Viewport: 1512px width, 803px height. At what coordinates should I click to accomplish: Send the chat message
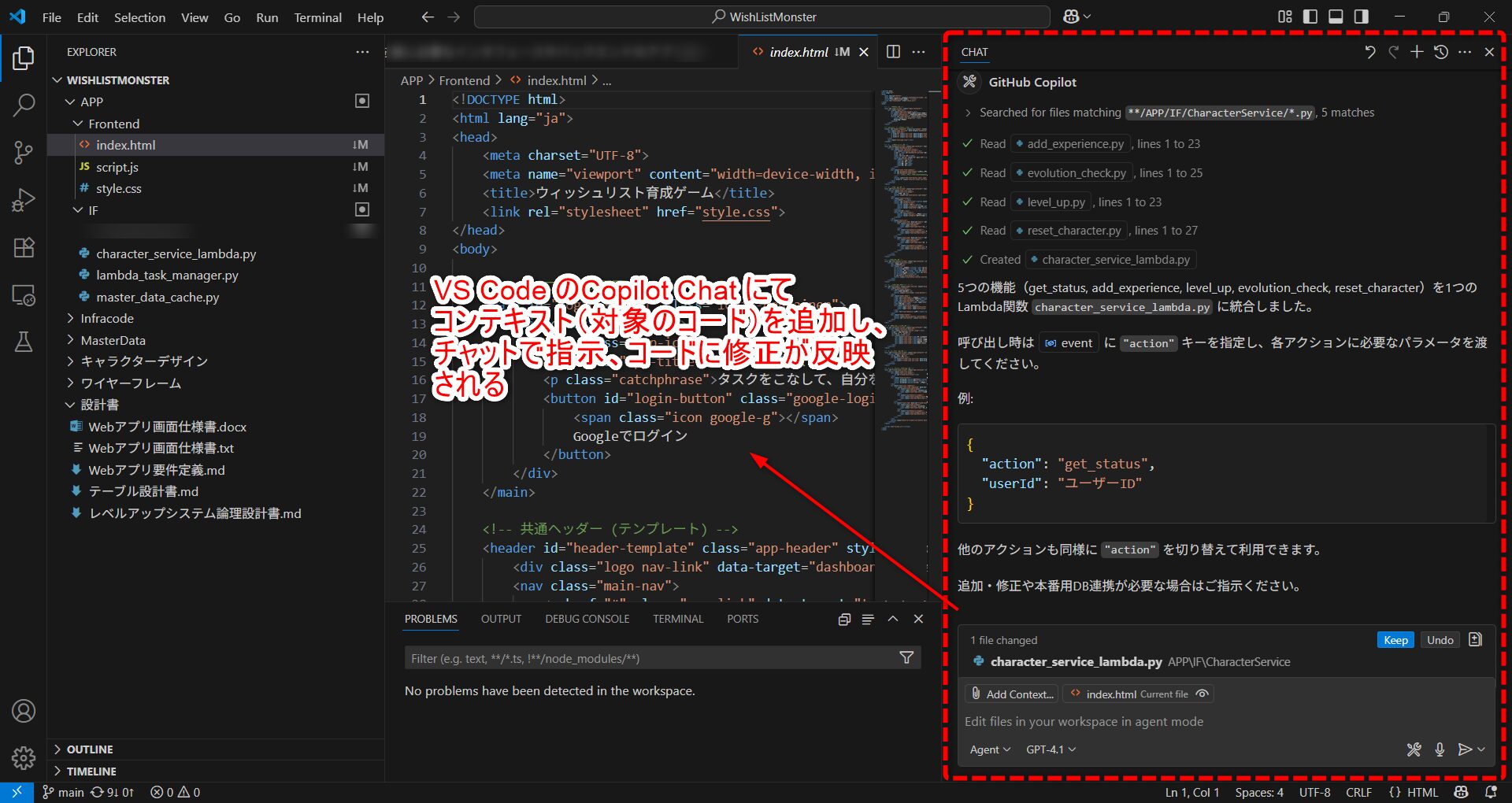1464,749
